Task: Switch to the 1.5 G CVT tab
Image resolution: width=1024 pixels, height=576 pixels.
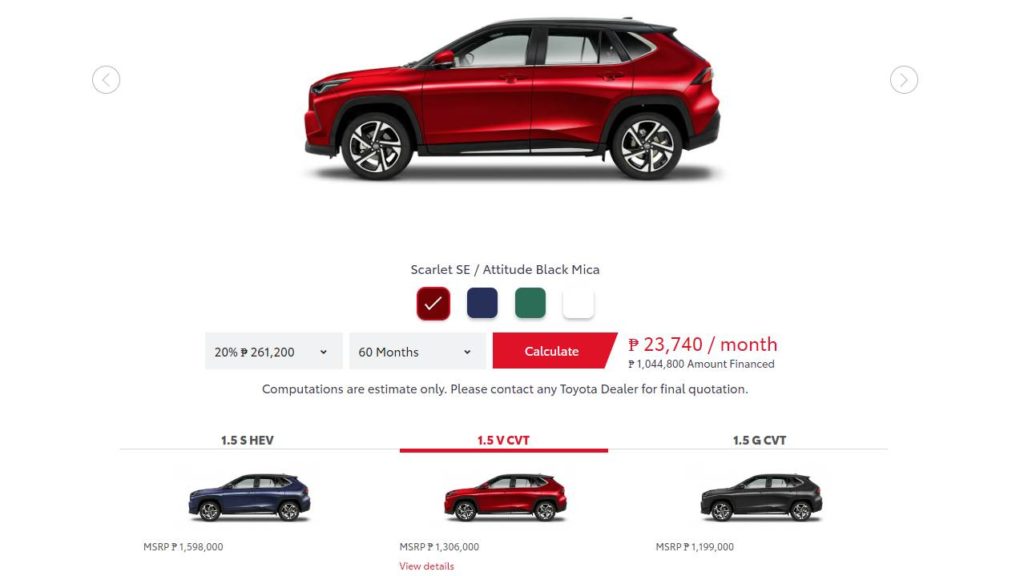Action: click(760, 440)
